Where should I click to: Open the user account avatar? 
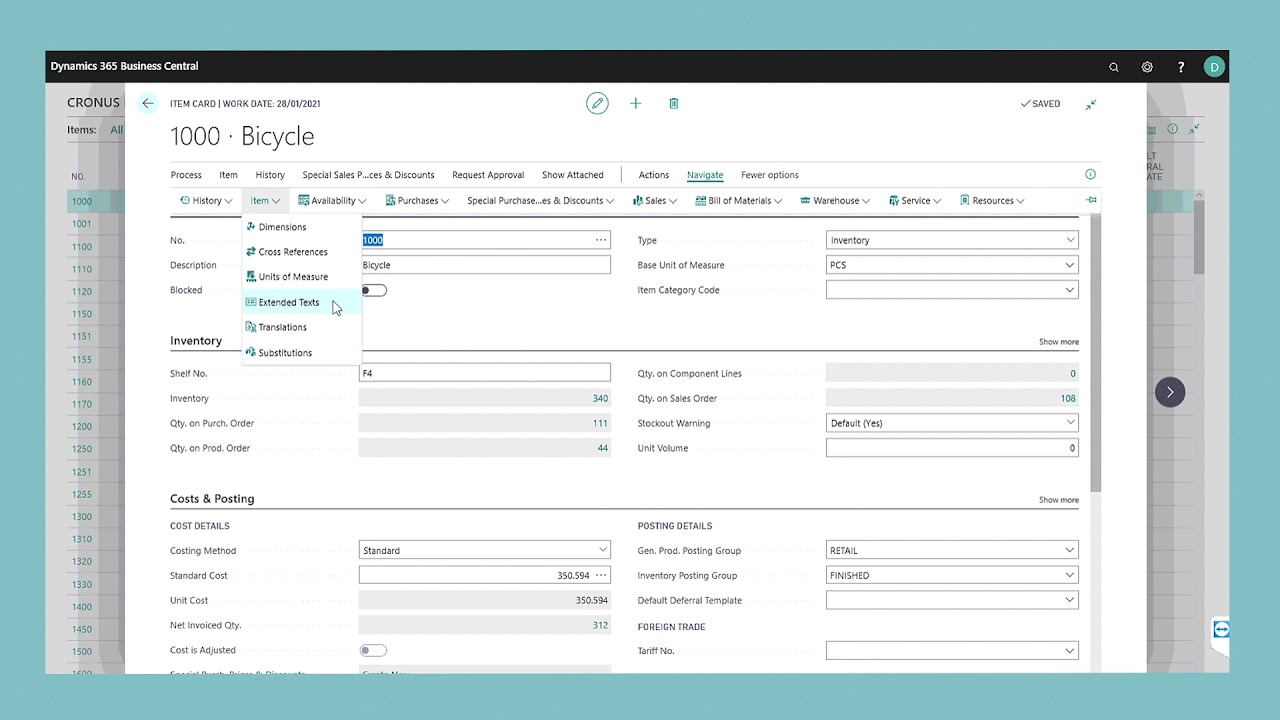tap(1214, 67)
